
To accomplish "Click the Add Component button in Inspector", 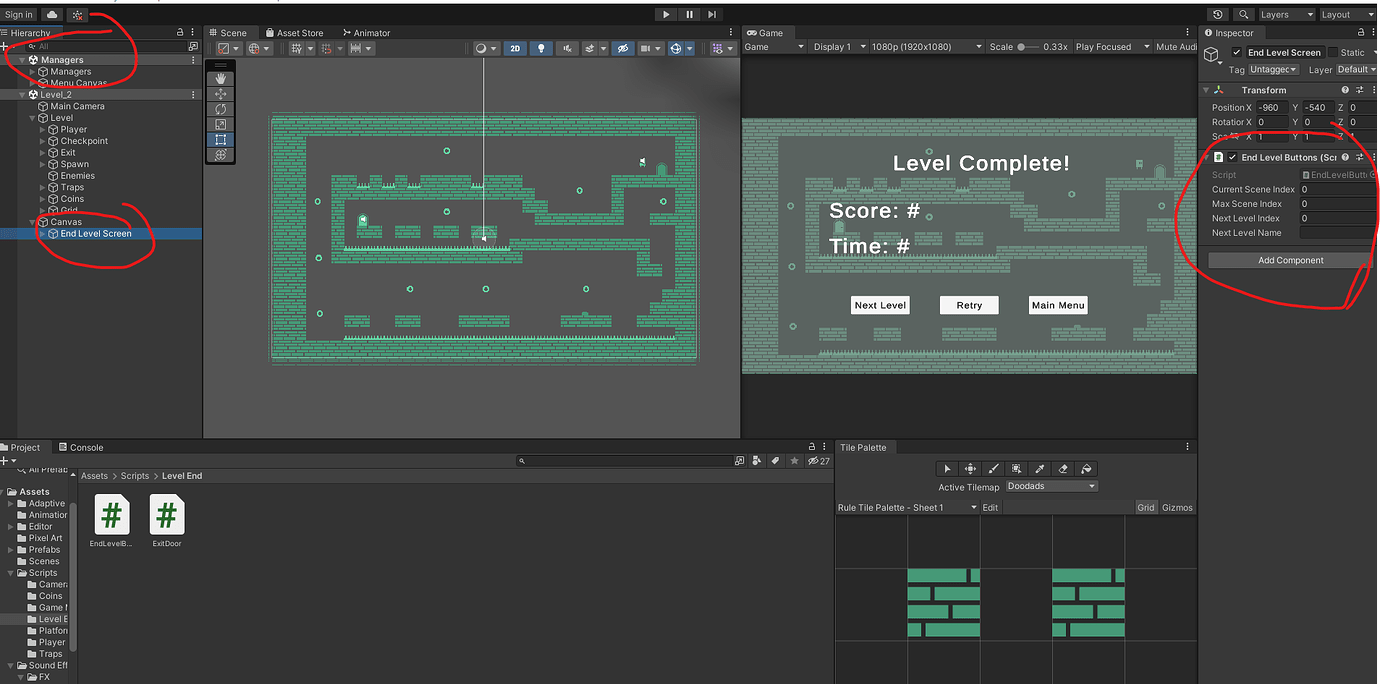I will point(1290,260).
